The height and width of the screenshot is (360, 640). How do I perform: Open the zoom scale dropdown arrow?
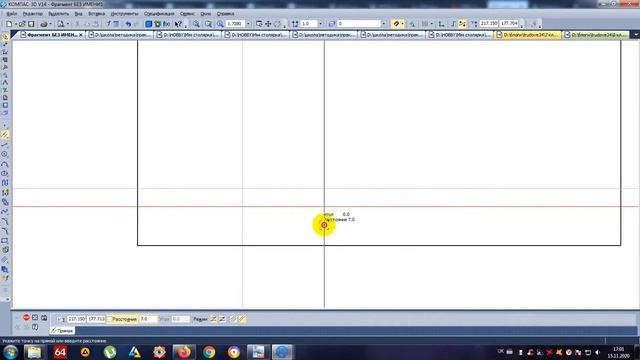click(248, 24)
